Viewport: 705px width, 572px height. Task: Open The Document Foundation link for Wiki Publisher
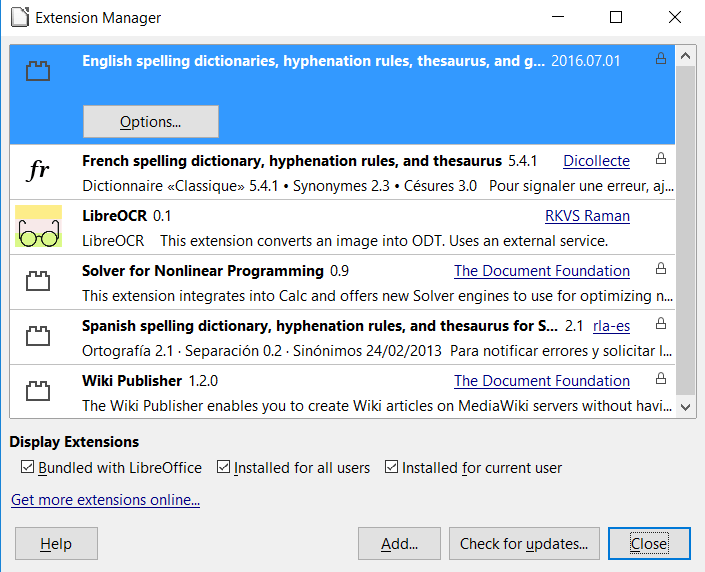coord(542,381)
